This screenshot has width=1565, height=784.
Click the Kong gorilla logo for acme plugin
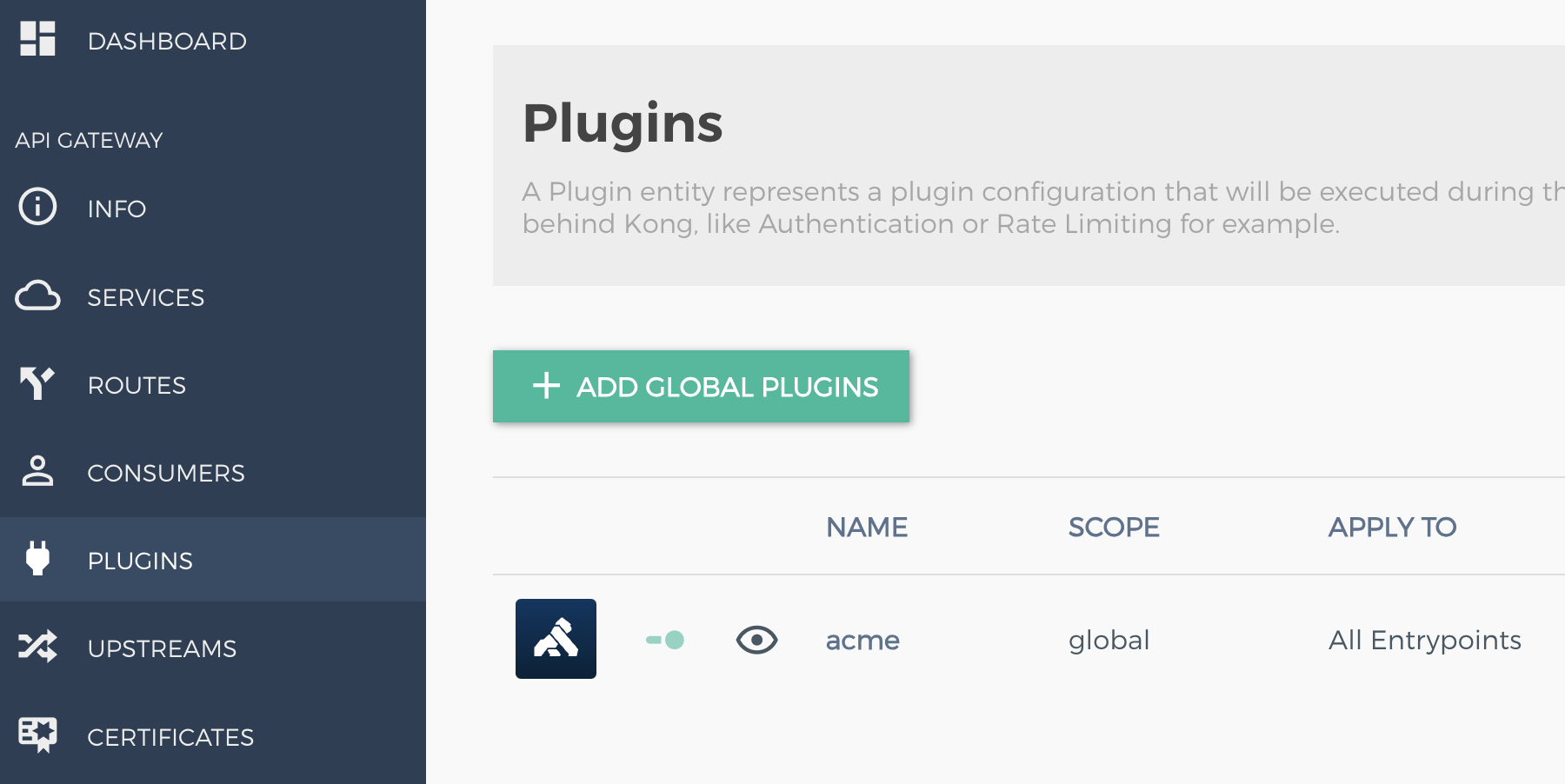click(556, 639)
